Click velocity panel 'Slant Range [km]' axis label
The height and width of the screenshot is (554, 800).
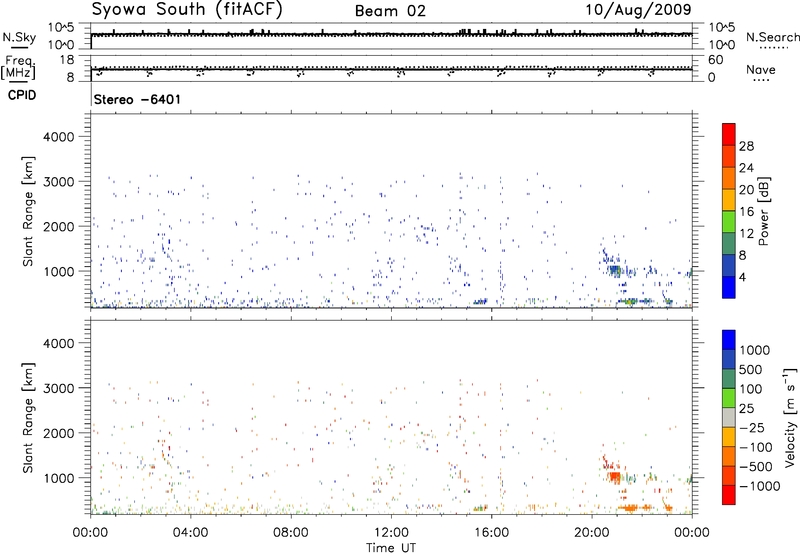29,418
